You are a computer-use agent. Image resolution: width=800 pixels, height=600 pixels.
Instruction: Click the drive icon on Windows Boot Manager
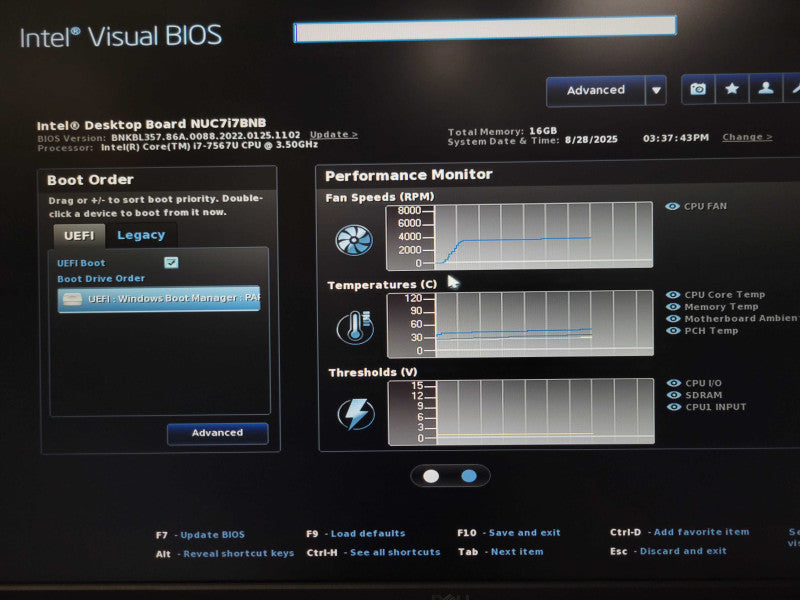[x=72, y=299]
